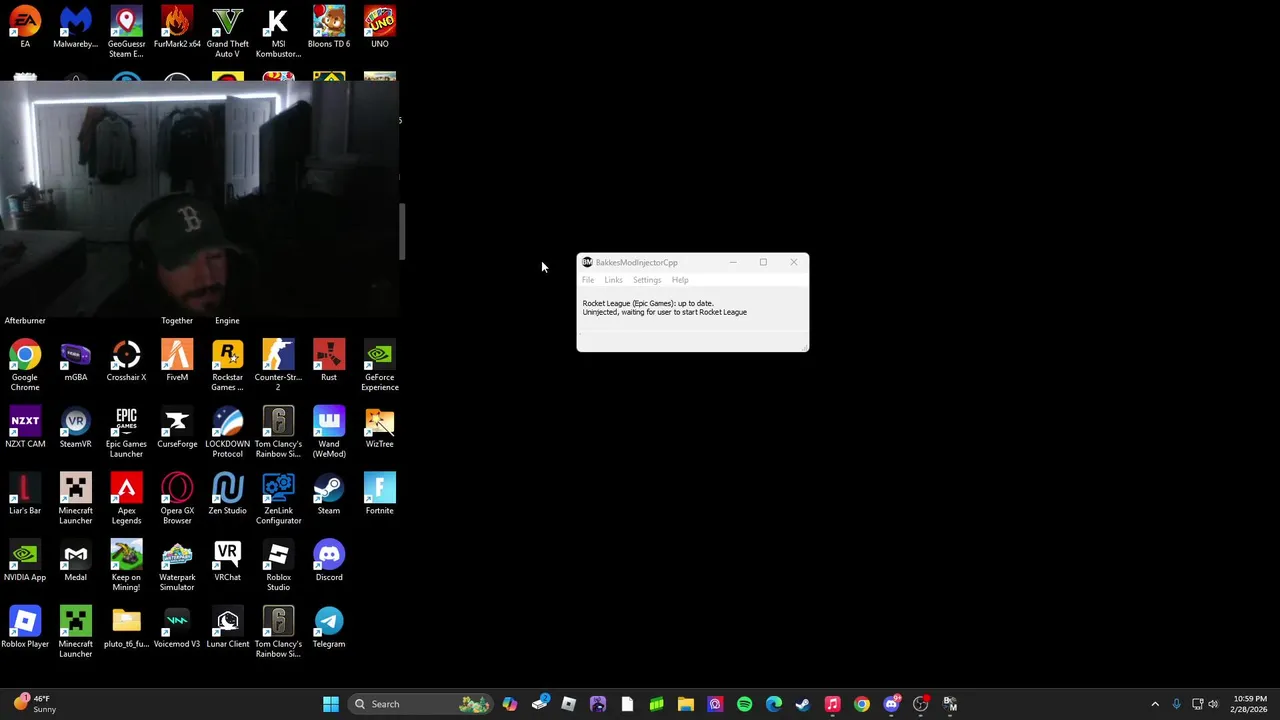The height and width of the screenshot is (720, 1280).
Task: Open the FurMark2 x64 shortcut
Action: tap(177, 27)
